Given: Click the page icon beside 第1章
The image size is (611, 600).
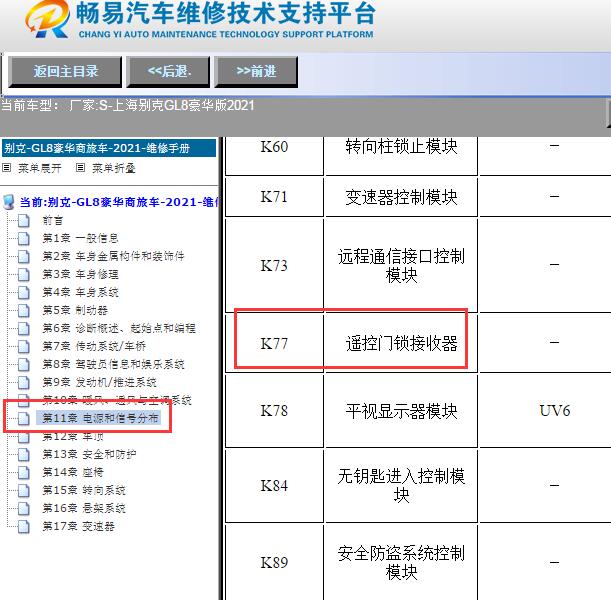Looking at the screenshot, I should click(24, 238).
